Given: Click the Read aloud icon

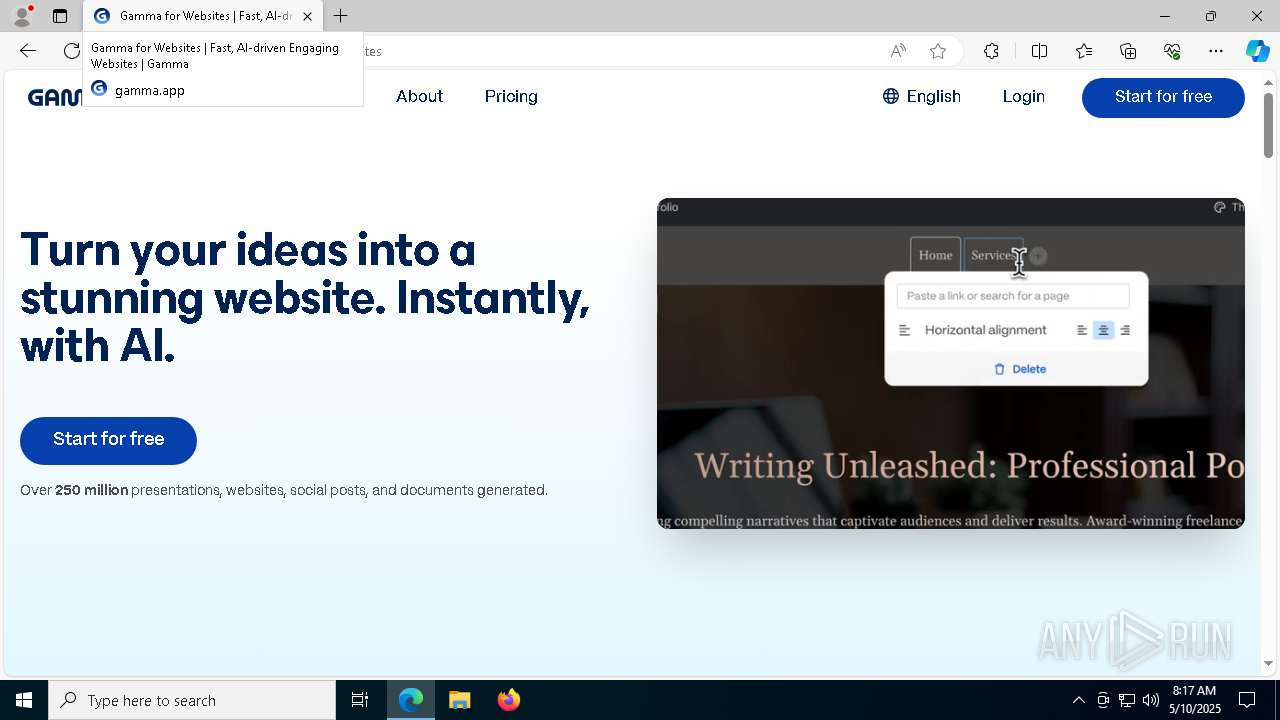Looking at the screenshot, I should pos(898,51).
